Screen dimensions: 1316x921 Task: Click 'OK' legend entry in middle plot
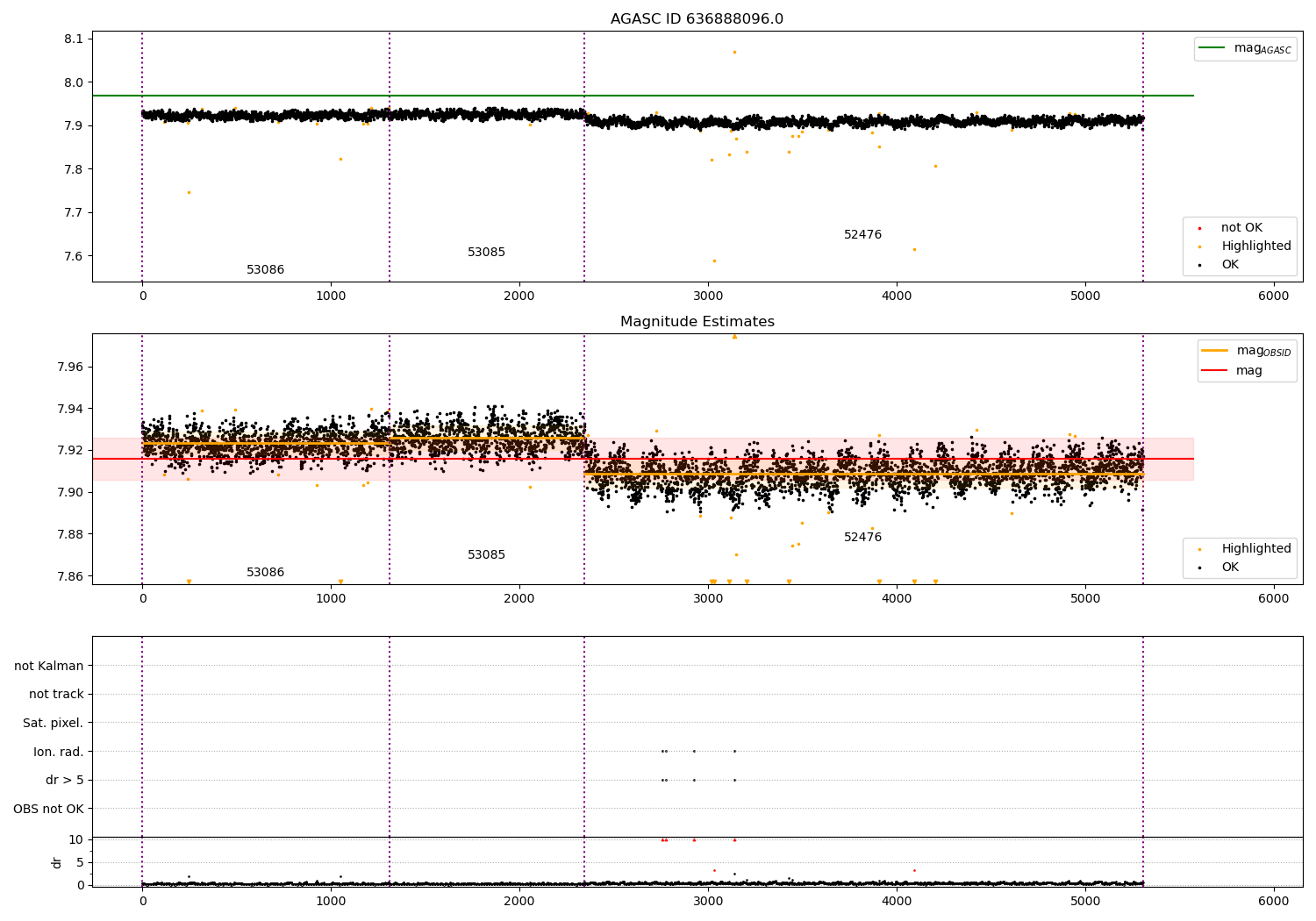(1219, 568)
